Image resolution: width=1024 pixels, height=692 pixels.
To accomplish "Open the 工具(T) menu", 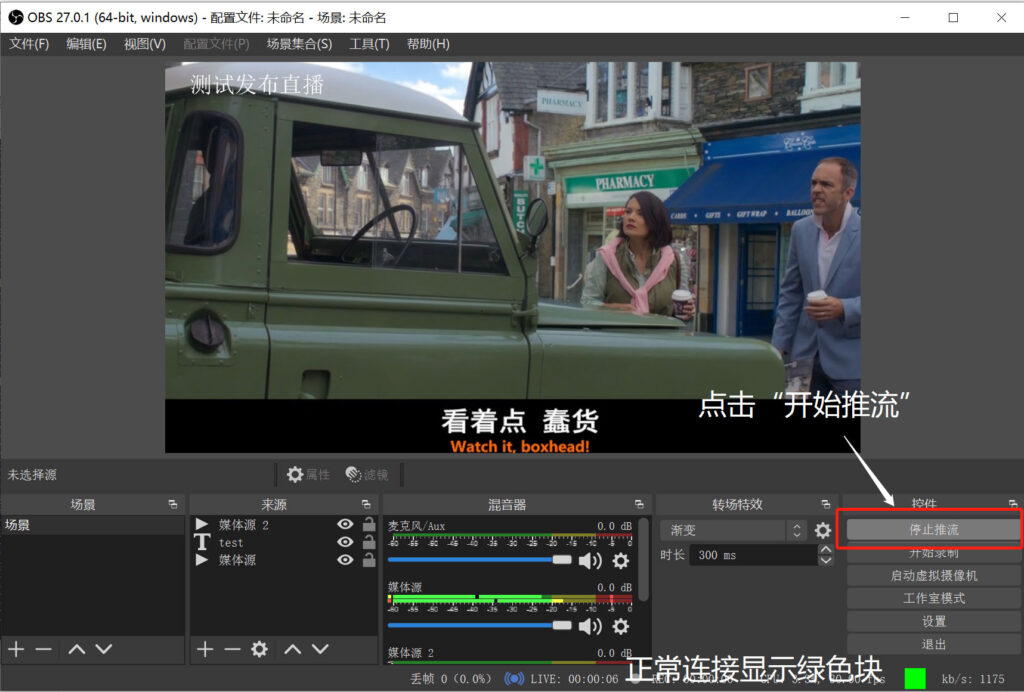I will tap(369, 44).
